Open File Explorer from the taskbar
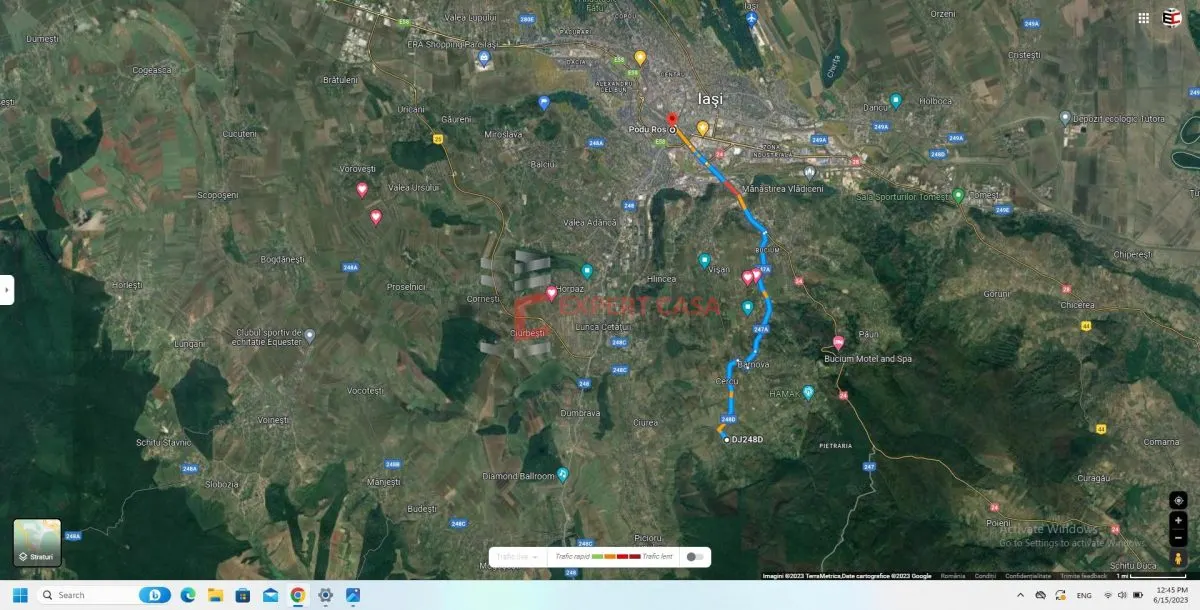This screenshot has height=610, width=1200. pyautogui.click(x=215, y=595)
